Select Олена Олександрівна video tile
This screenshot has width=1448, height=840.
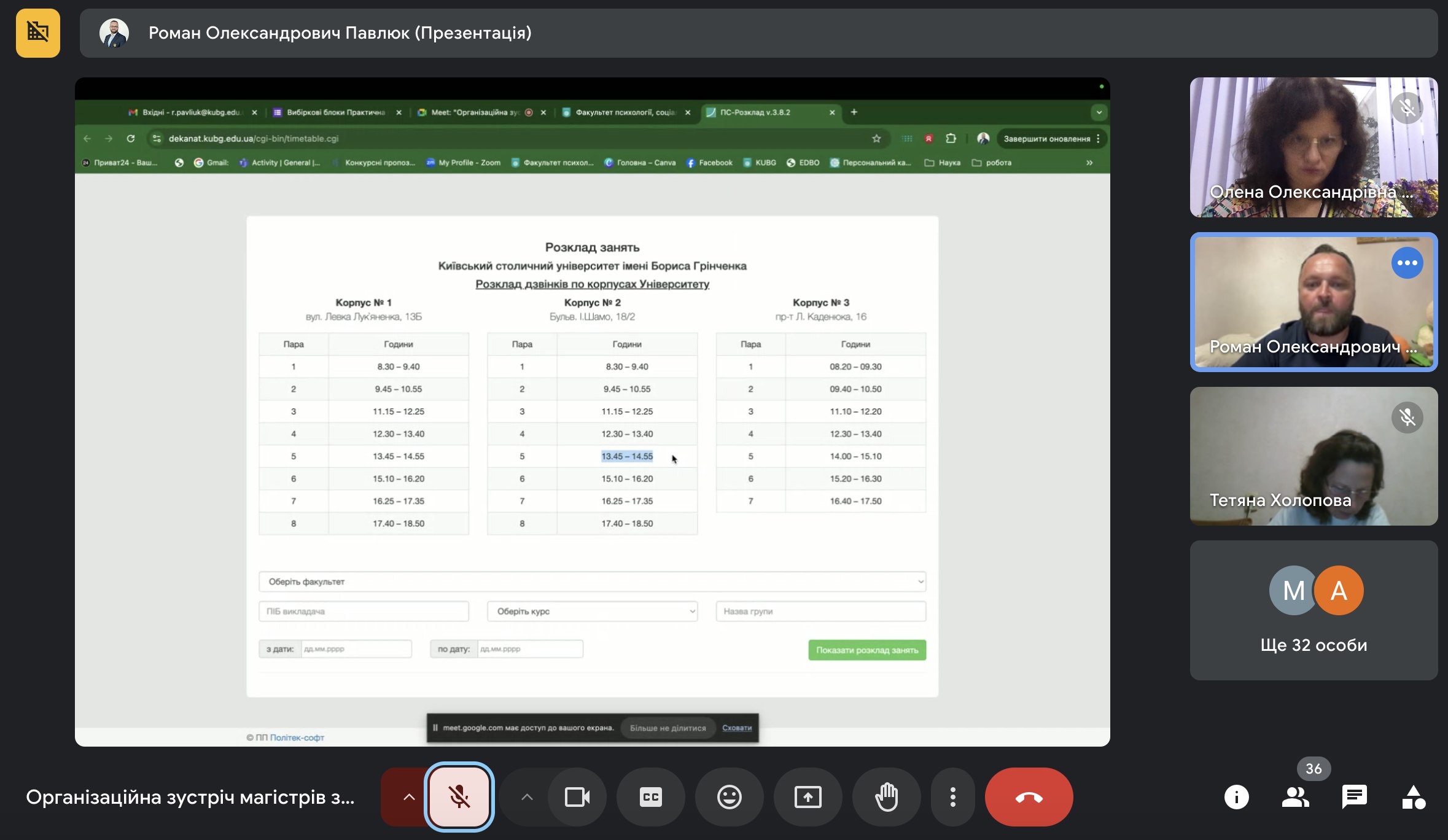1314,147
